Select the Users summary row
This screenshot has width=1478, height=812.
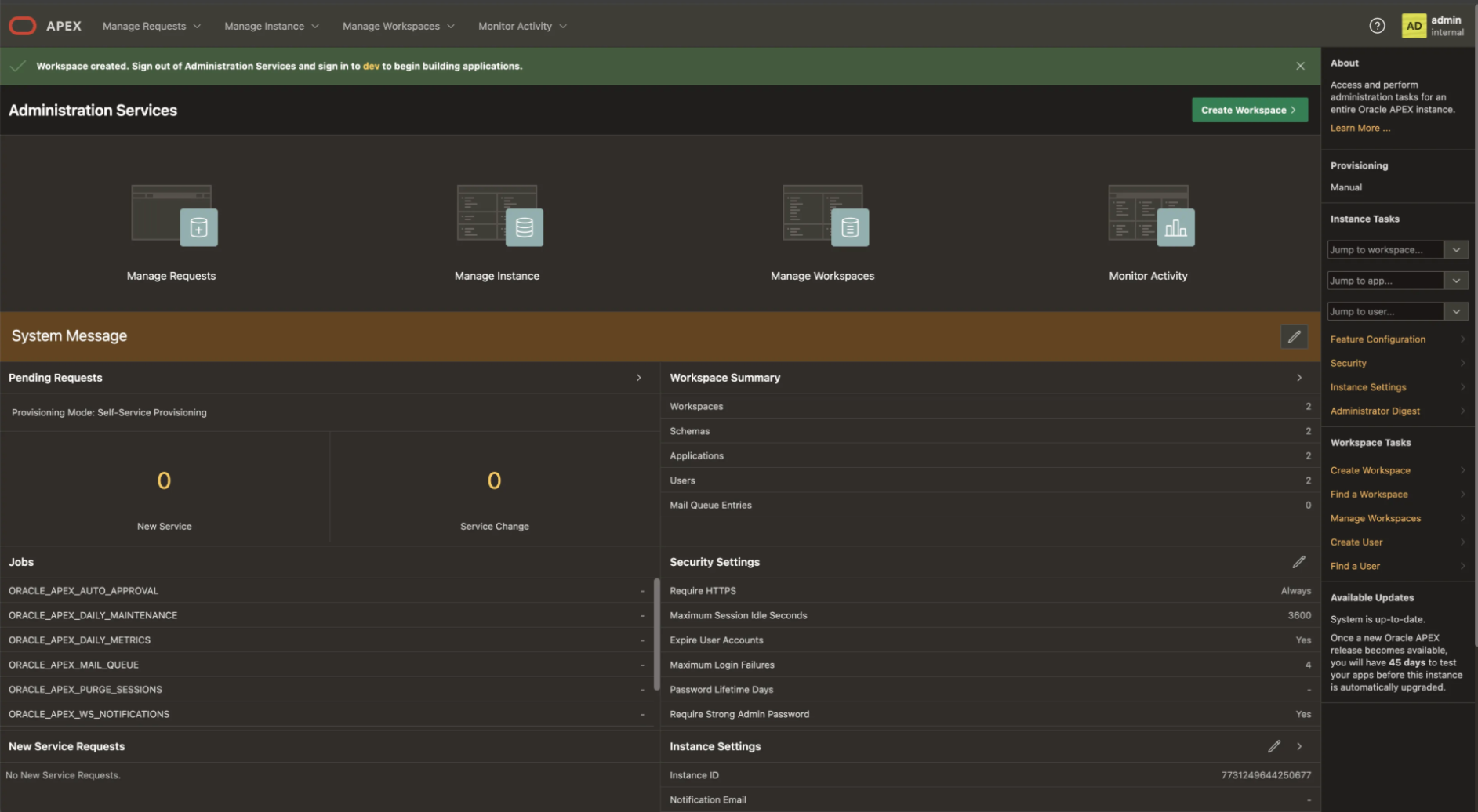point(990,480)
